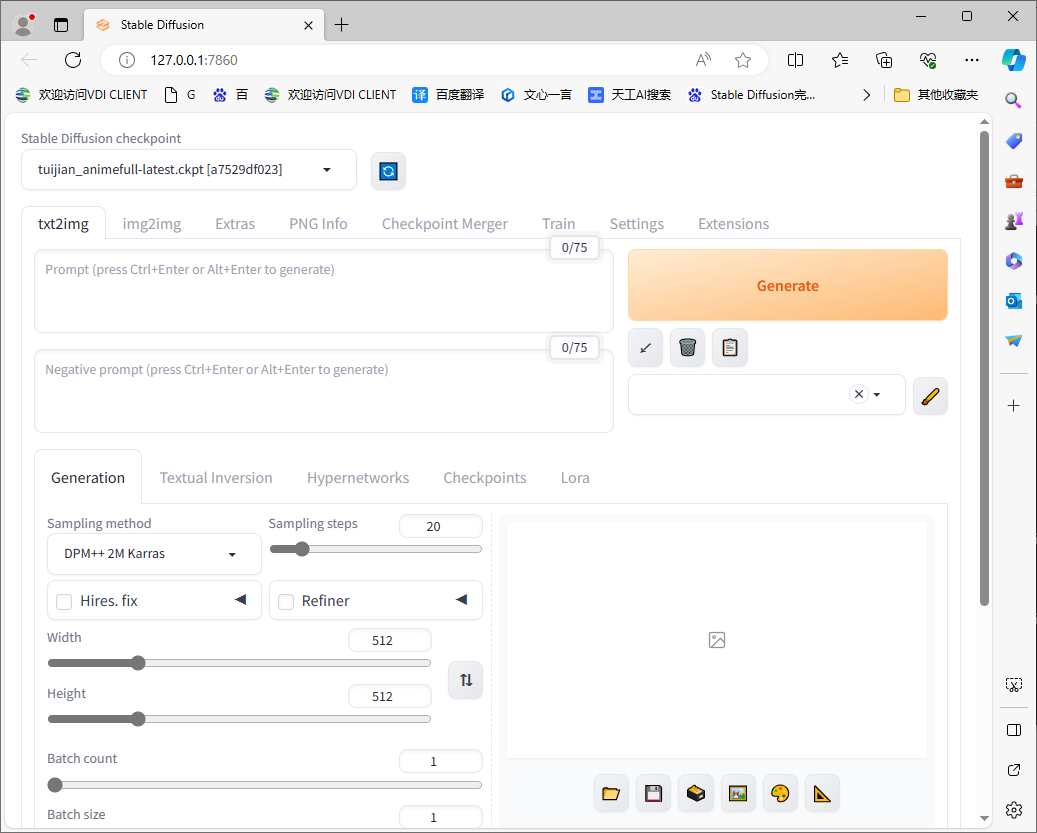Screen dimensions: 1037x833
Task: Expand the Hires. fix section arrow
Action: click(x=240, y=600)
